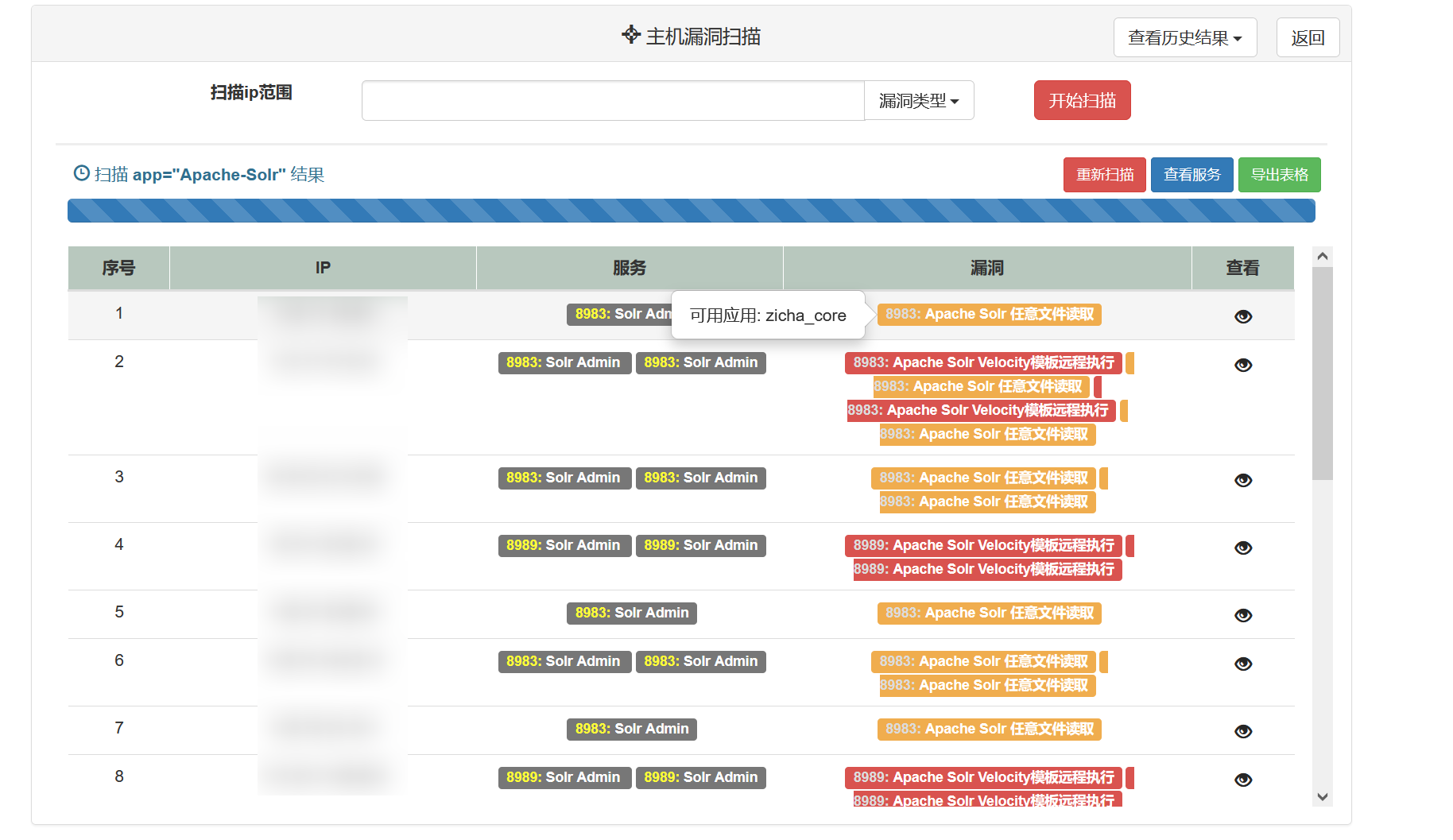Click the second 任意文件读取 tag in row 6
Image resolution: width=1453 pixels, height=840 pixels.
[988, 685]
